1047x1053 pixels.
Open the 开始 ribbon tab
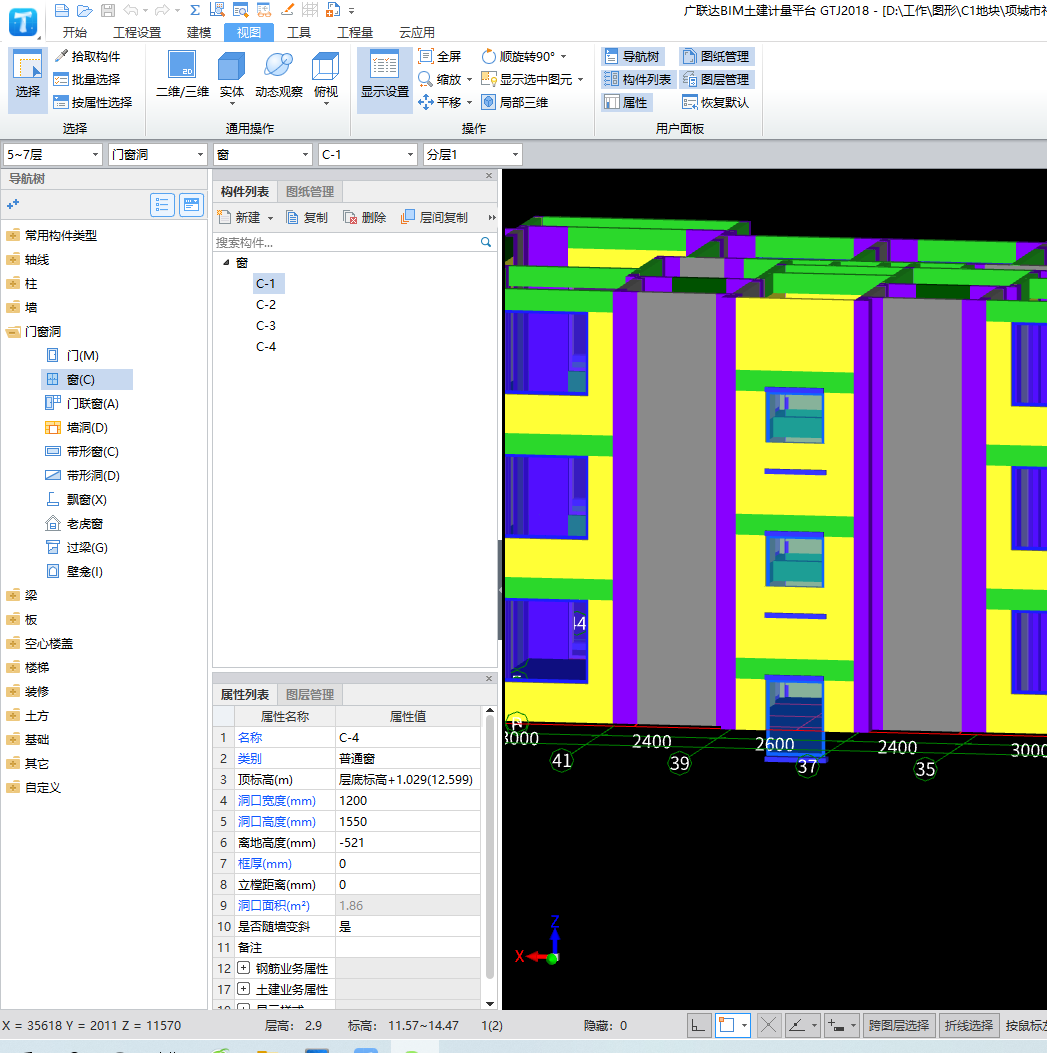75,32
